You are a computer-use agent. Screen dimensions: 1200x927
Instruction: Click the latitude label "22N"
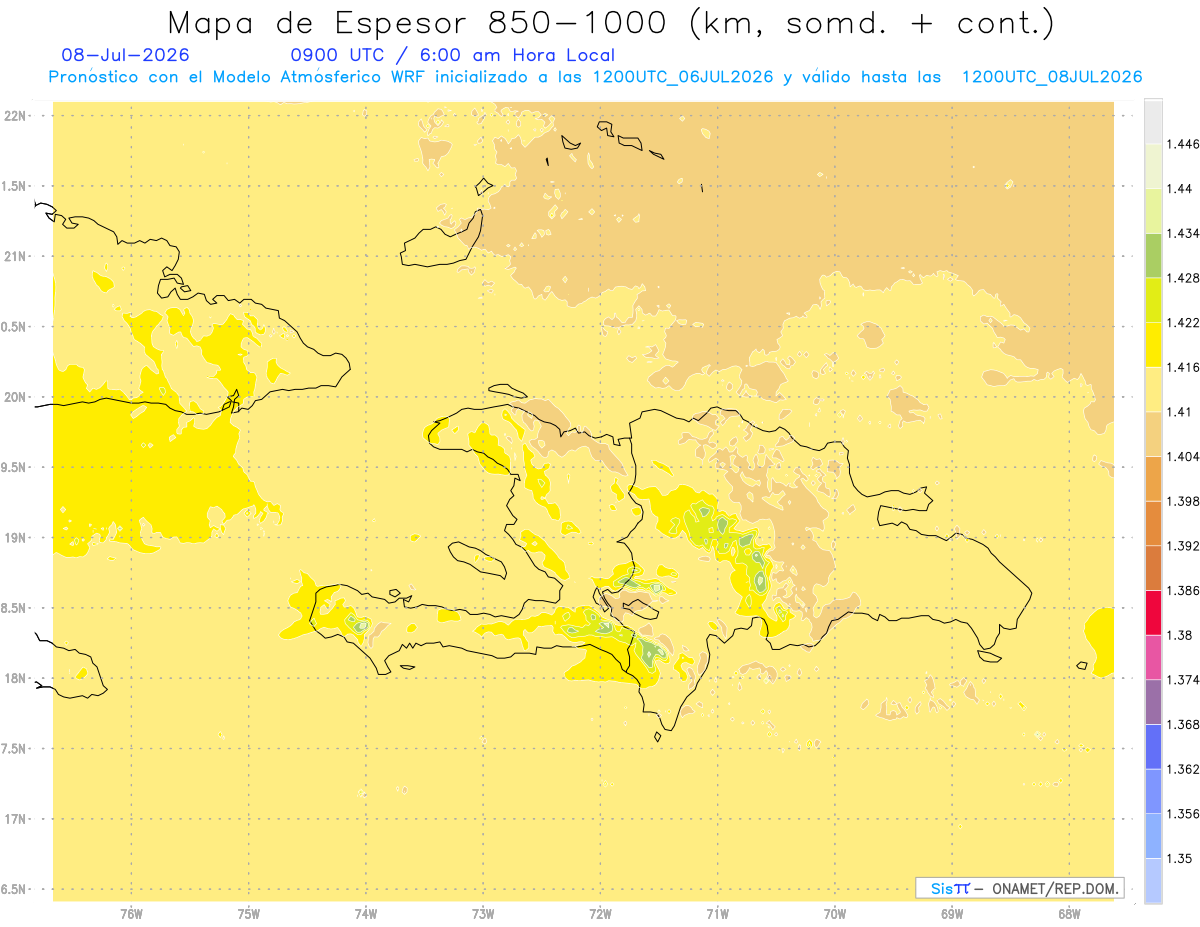(15, 115)
